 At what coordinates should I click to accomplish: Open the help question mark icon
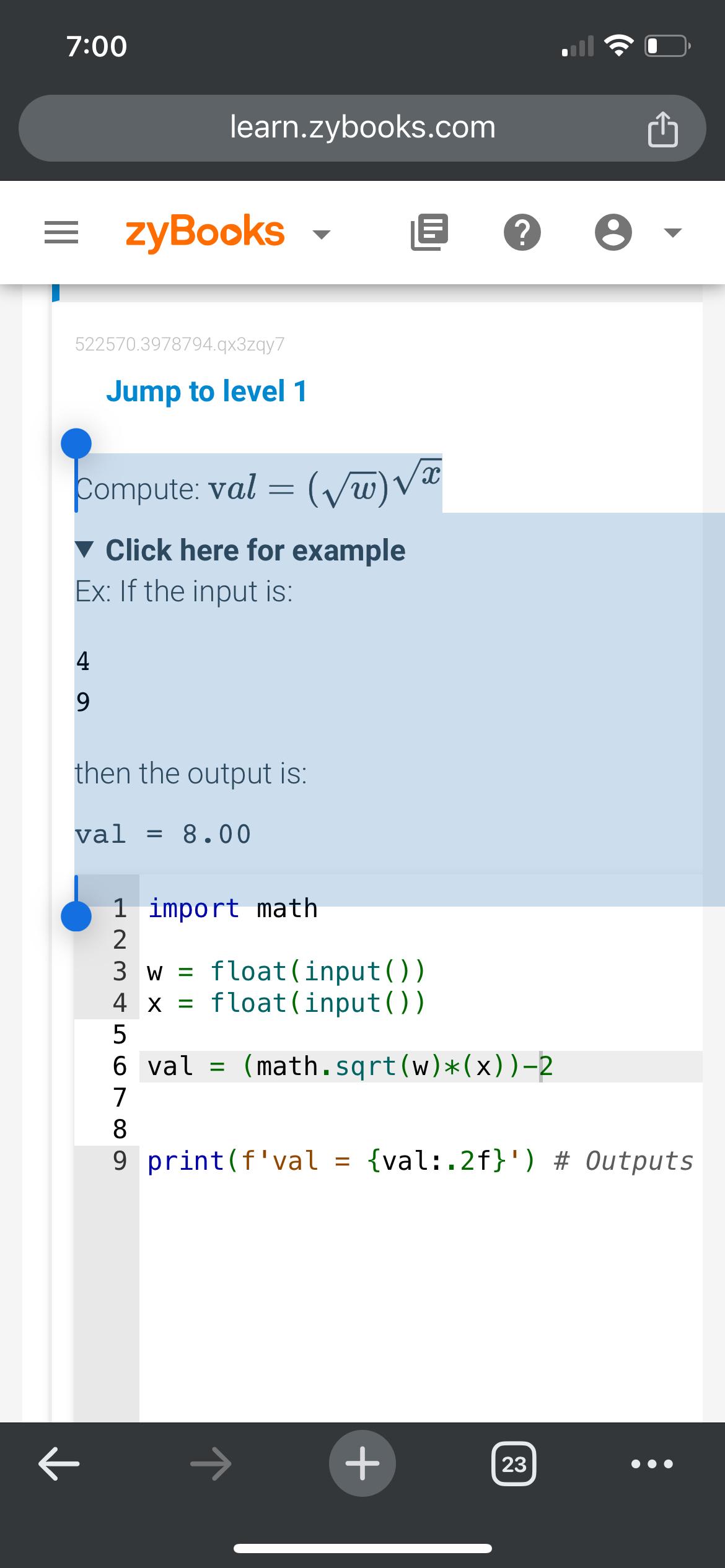tap(524, 232)
